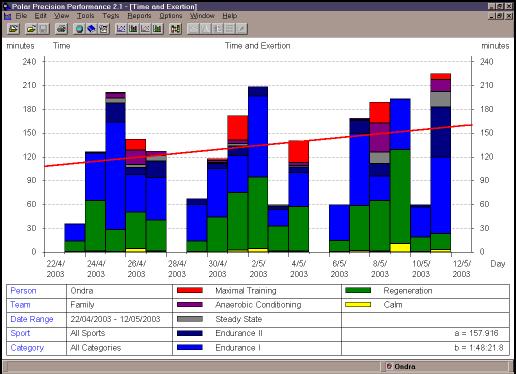Click the 'Anaerobic Conditioning' legend label
Screen dimensions: 516x374
(x=258, y=305)
